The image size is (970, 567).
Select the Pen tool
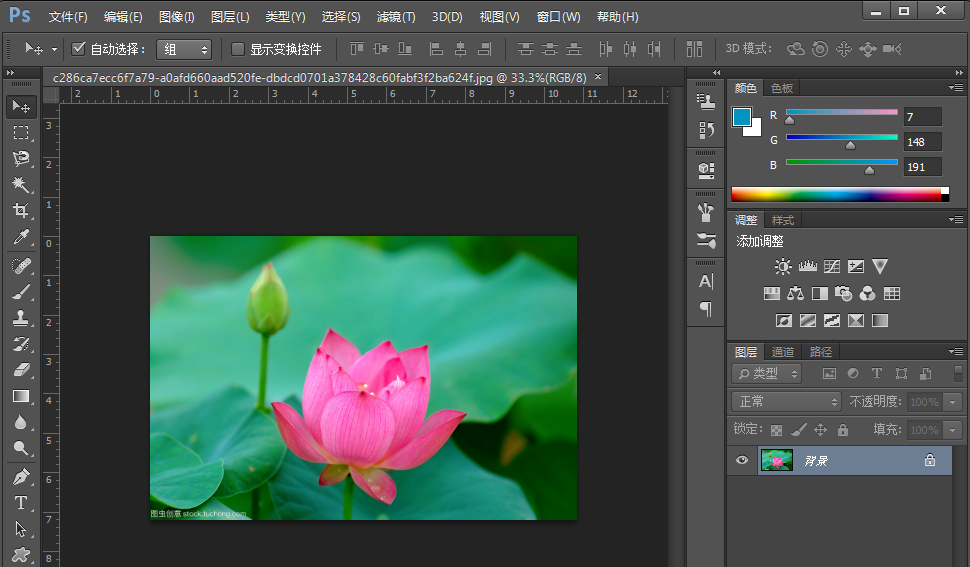tap(20, 476)
